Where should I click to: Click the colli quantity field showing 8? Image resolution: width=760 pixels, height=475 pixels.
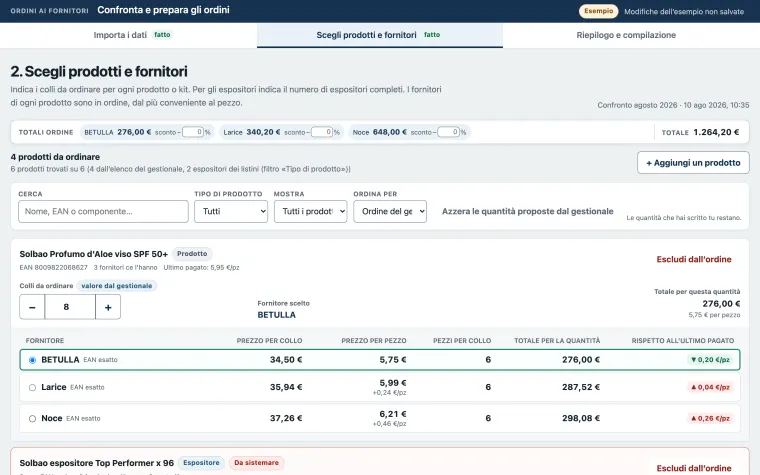tap(70, 307)
